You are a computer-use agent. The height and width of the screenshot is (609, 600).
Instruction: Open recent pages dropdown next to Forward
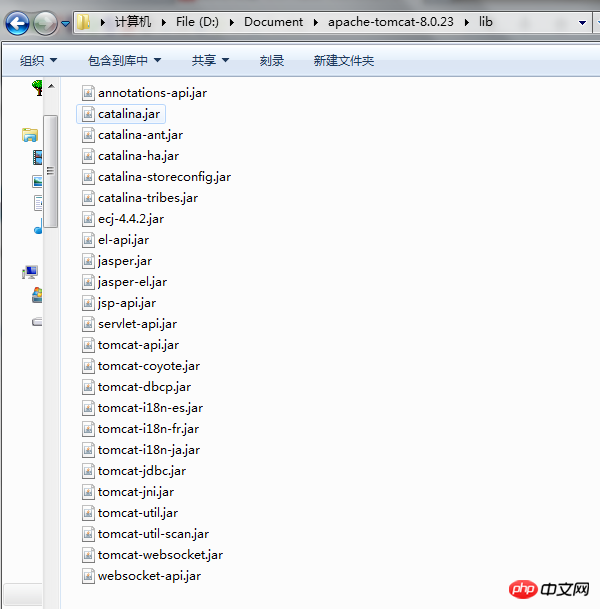click(x=66, y=24)
